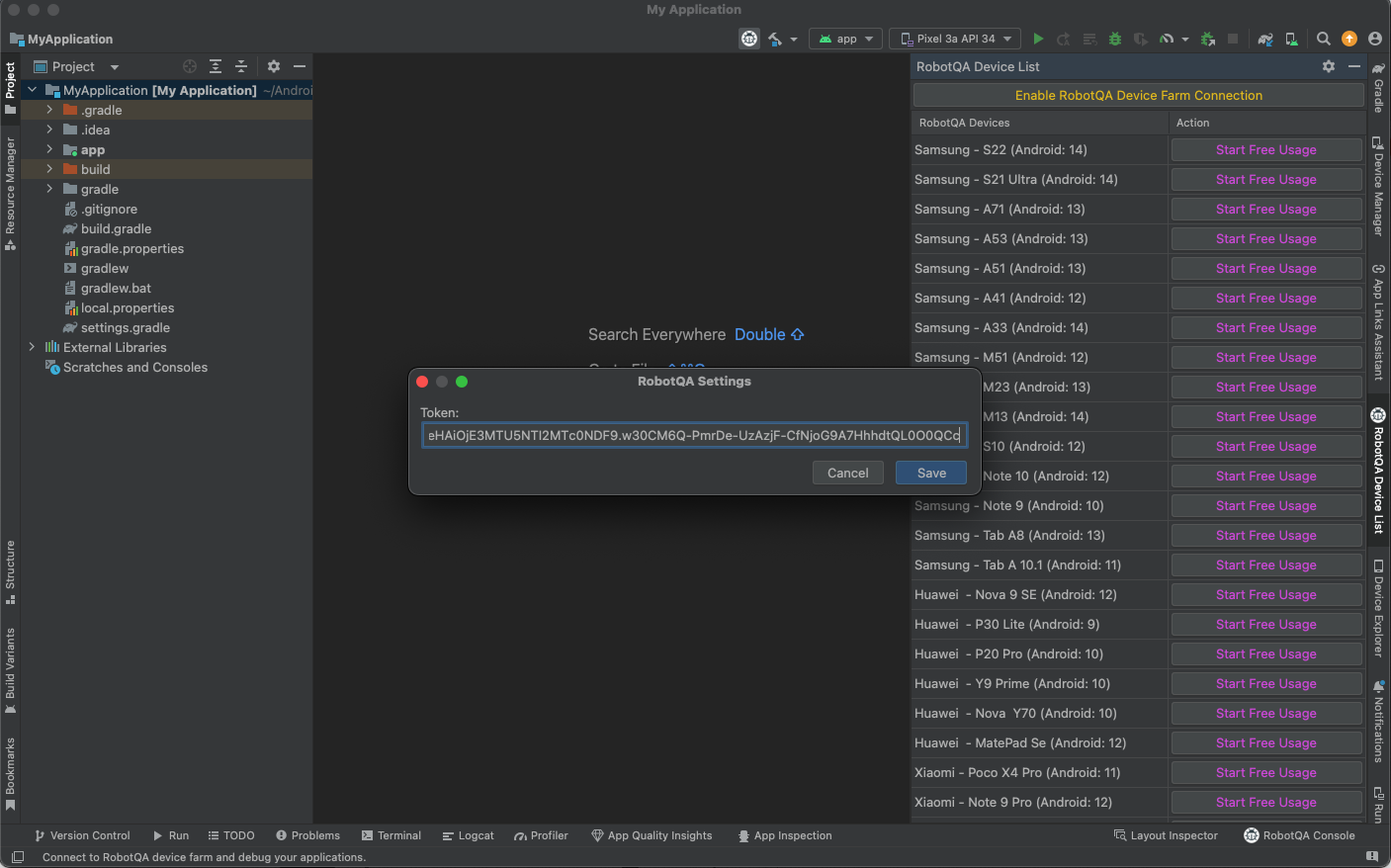This screenshot has width=1391, height=868.
Task: Start Free Usage for Samsung S22
Action: point(1266,149)
